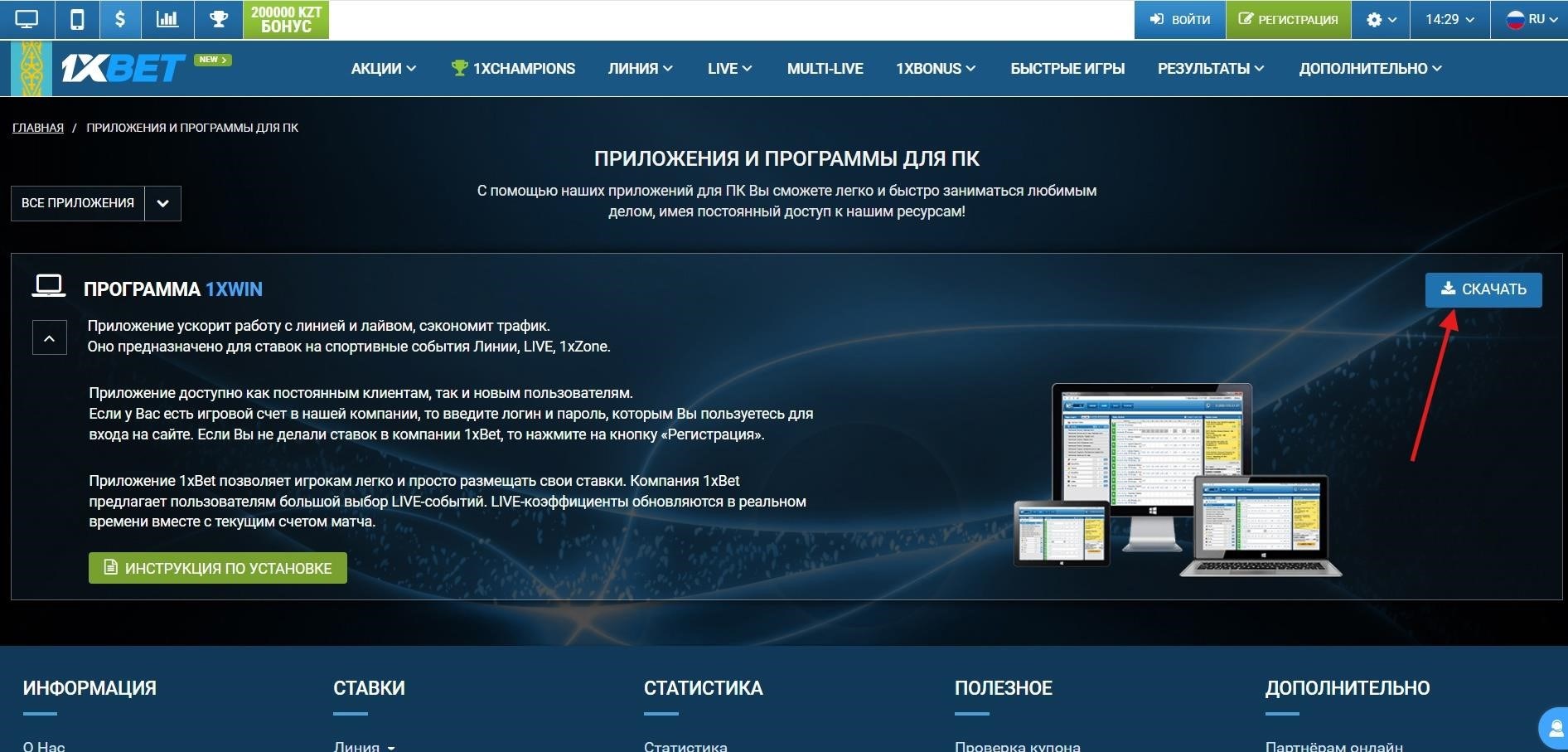
Task: Open the LIVE menu
Action: (729, 69)
